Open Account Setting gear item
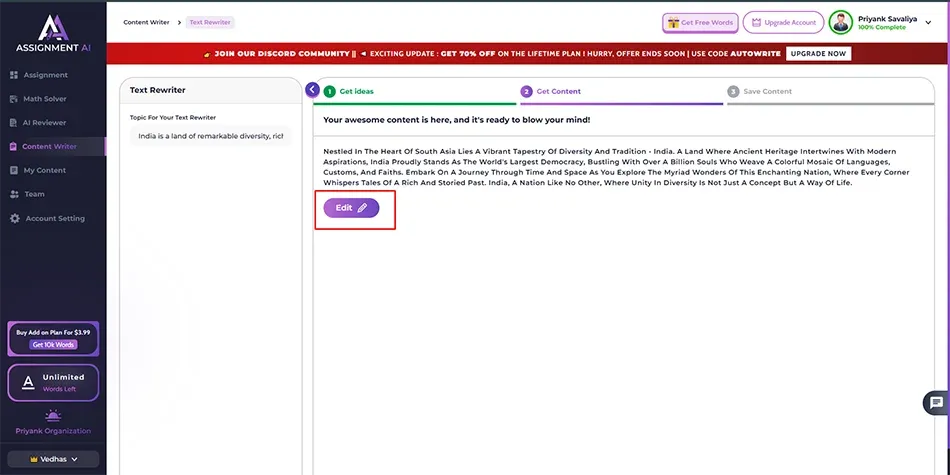This screenshot has height=475, width=950. [54, 219]
